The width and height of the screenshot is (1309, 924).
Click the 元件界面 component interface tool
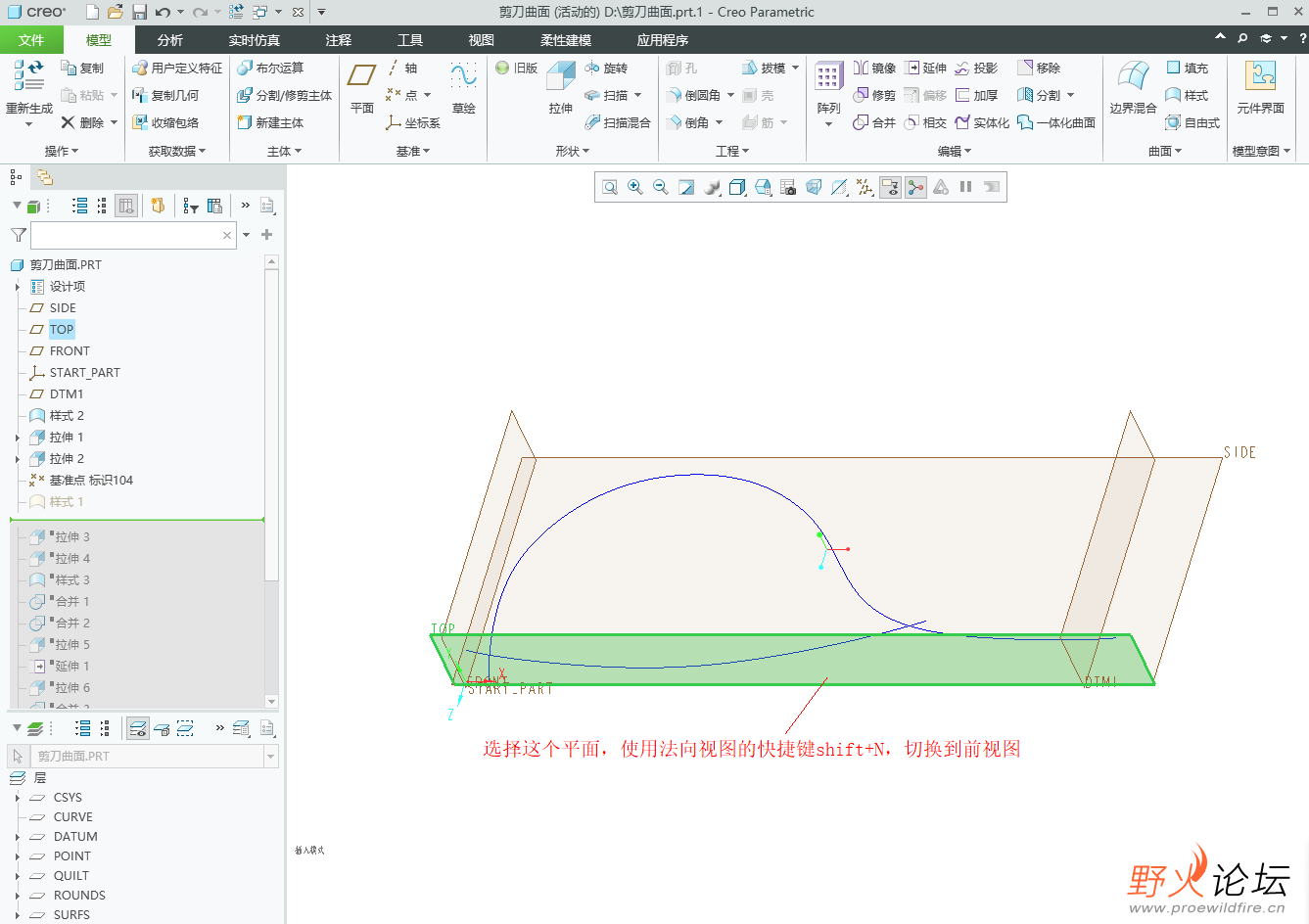coord(1260,88)
